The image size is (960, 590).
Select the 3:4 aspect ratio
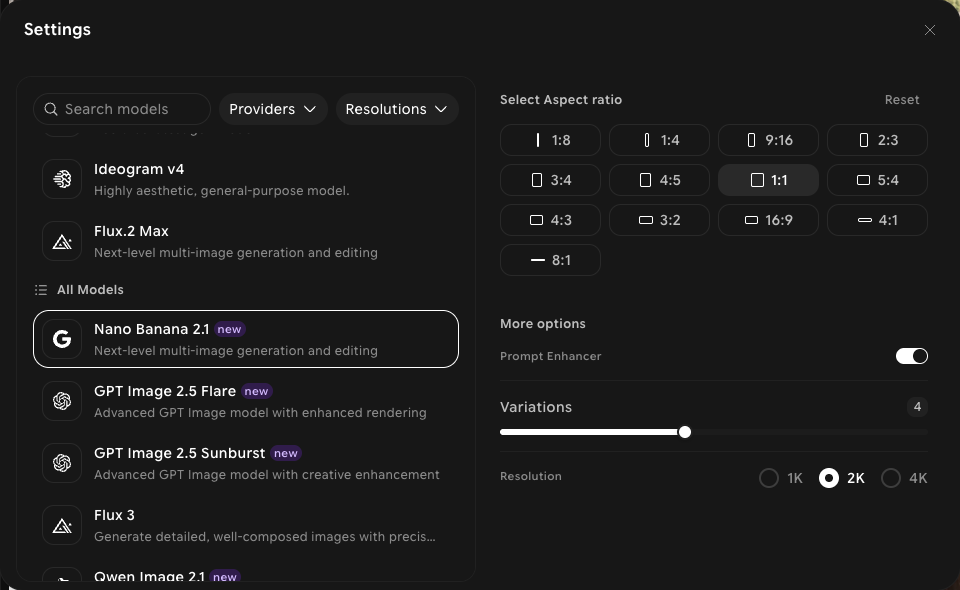pyautogui.click(x=550, y=180)
